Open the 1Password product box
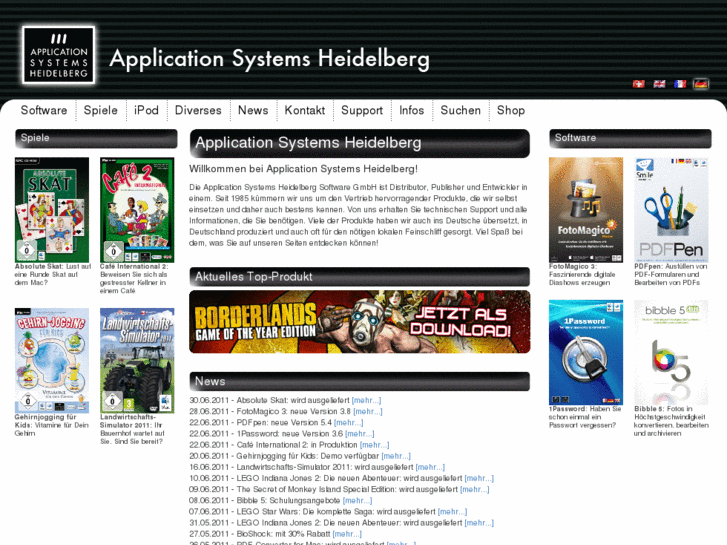 point(586,352)
